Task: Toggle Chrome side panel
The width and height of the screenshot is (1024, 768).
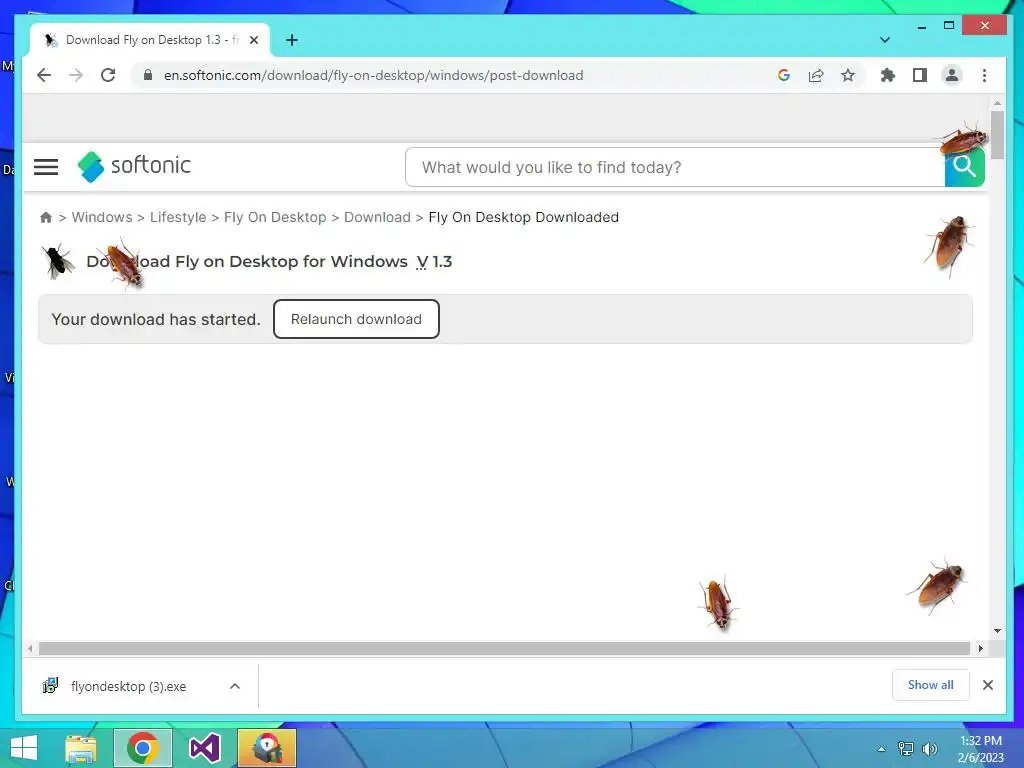Action: pos(920,75)
